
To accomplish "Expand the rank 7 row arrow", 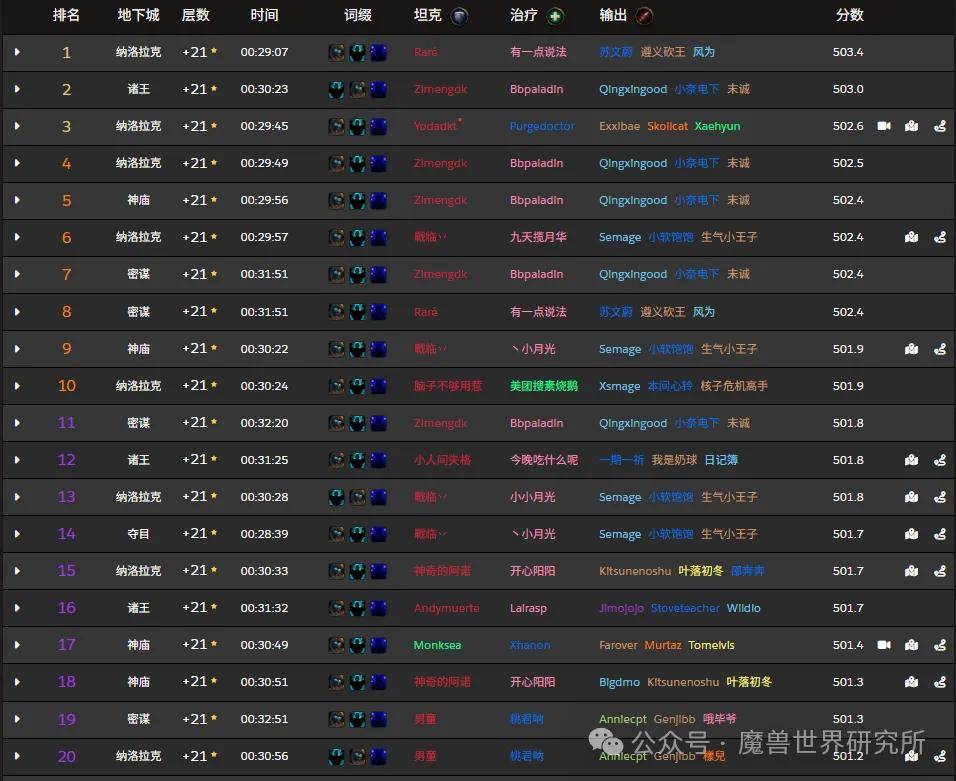I will pyautogui.click(x=17, y=274).
